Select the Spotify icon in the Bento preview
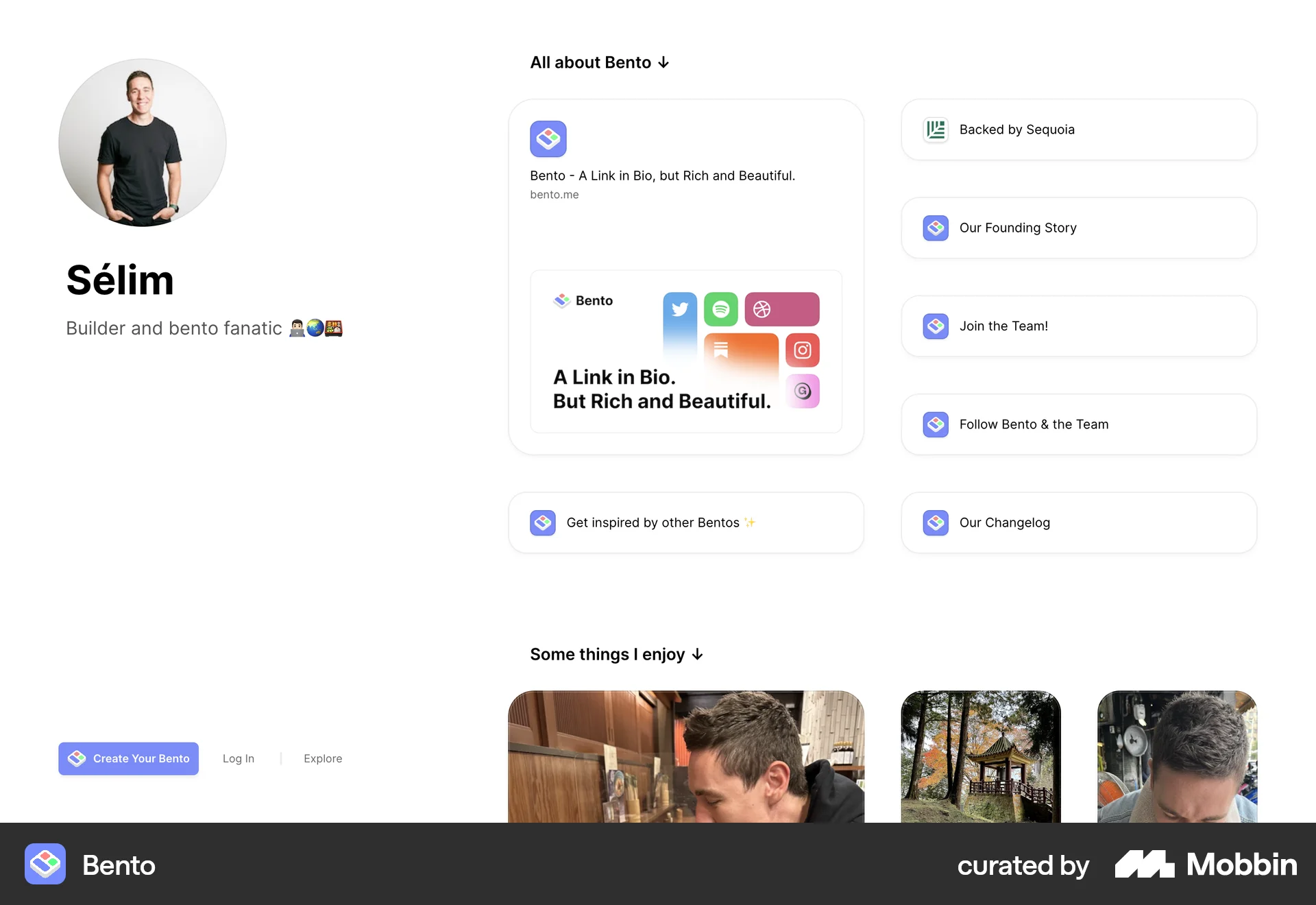1316x905 pixels. pyautogui.click(x=721, y=309)
